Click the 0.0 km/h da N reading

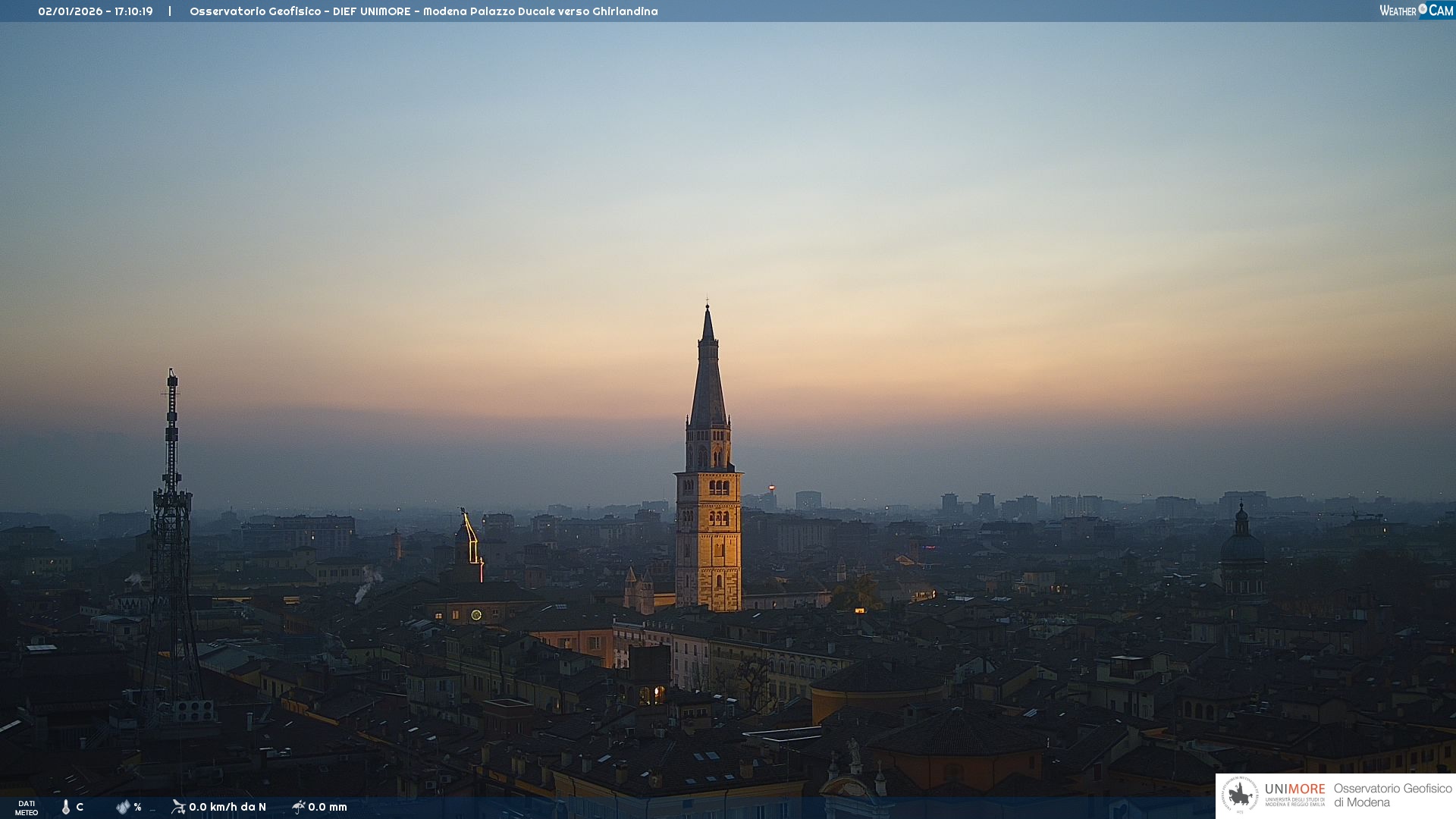(227, 807)
